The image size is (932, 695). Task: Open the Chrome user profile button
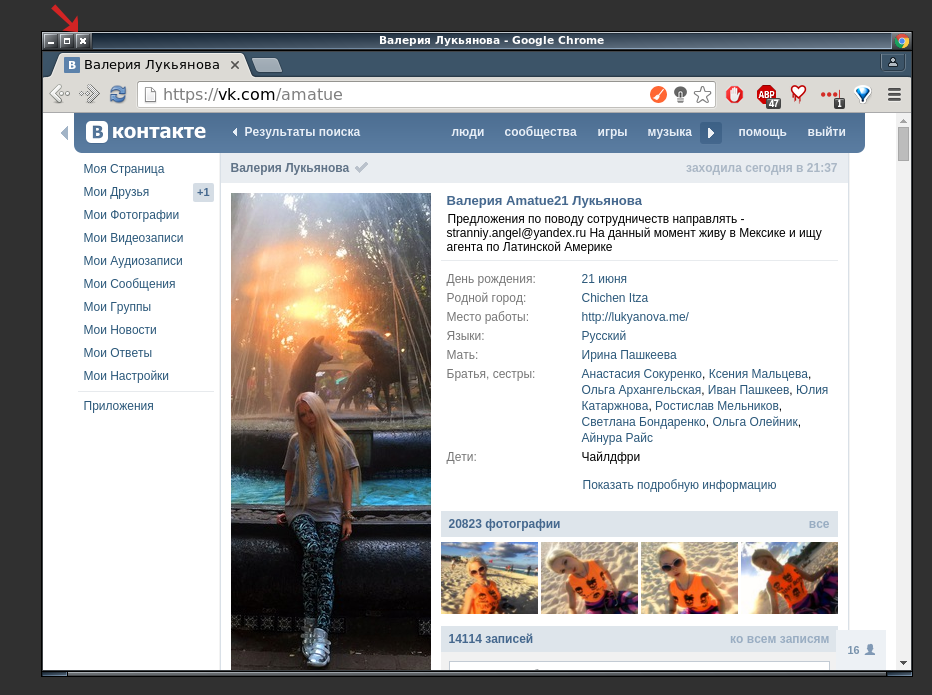pyautogui.click(x=892, y=62)
